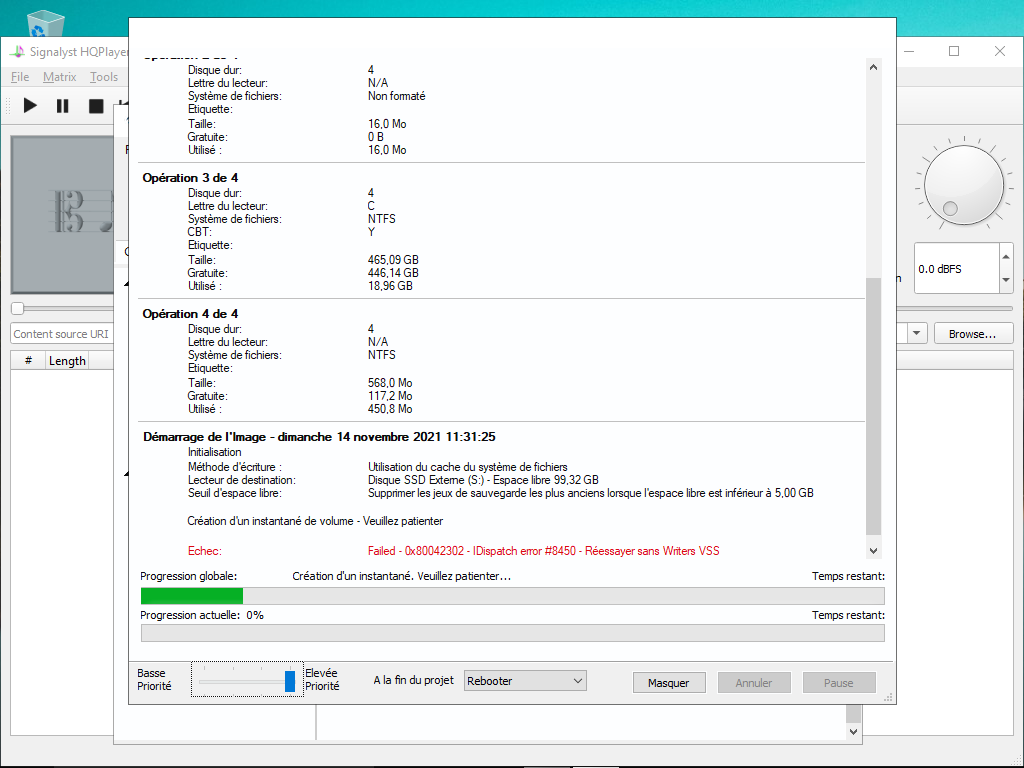The image size is (1024, 768).
Task: Open the File menu in HQPlayer
Action: (20, 77)
